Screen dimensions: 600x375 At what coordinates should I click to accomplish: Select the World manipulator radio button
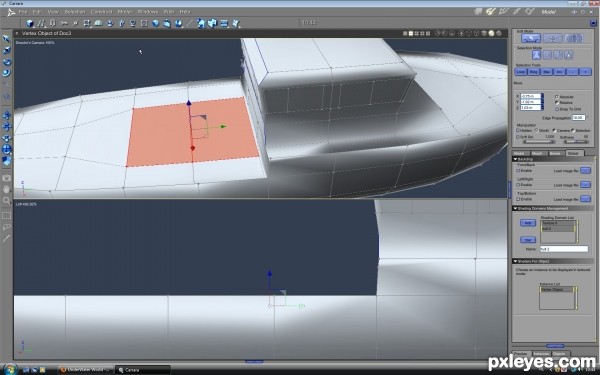point(536,130)
